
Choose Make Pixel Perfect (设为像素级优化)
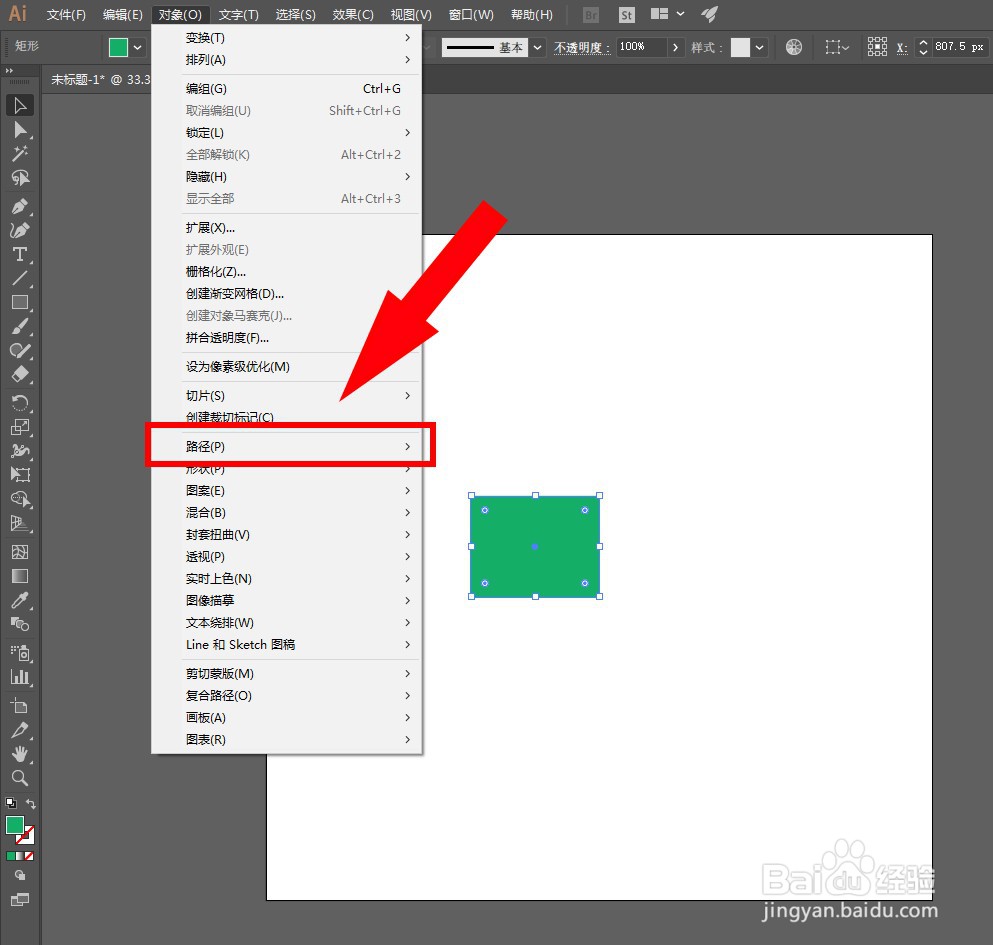coord(286,367)
